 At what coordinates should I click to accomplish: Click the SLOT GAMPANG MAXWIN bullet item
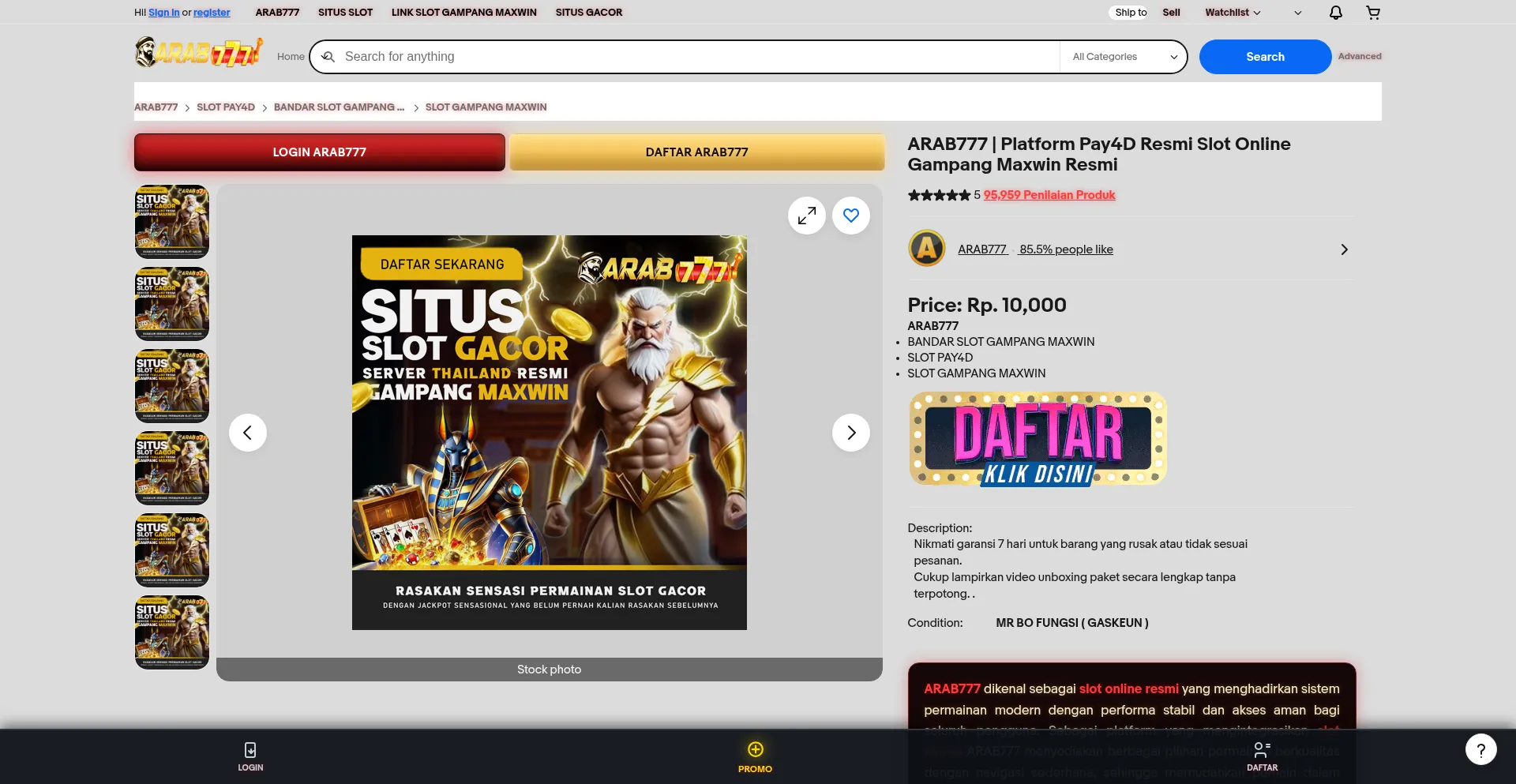tap(977, 373)
